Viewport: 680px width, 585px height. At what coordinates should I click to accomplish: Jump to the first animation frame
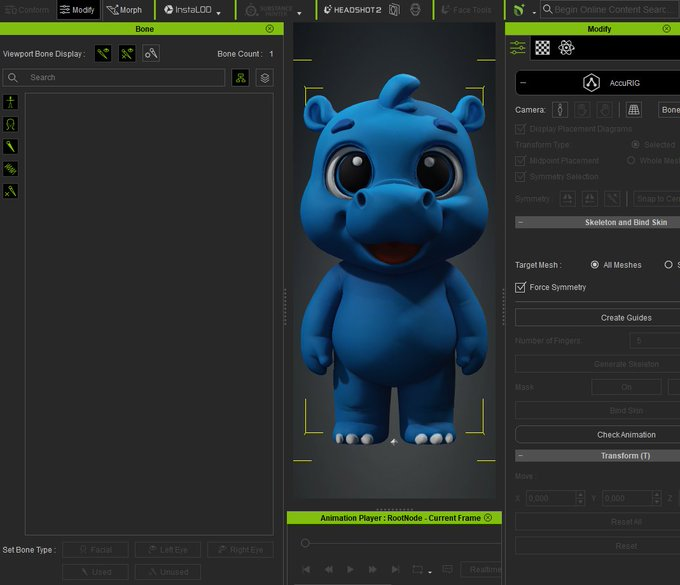tap(306, 569)
